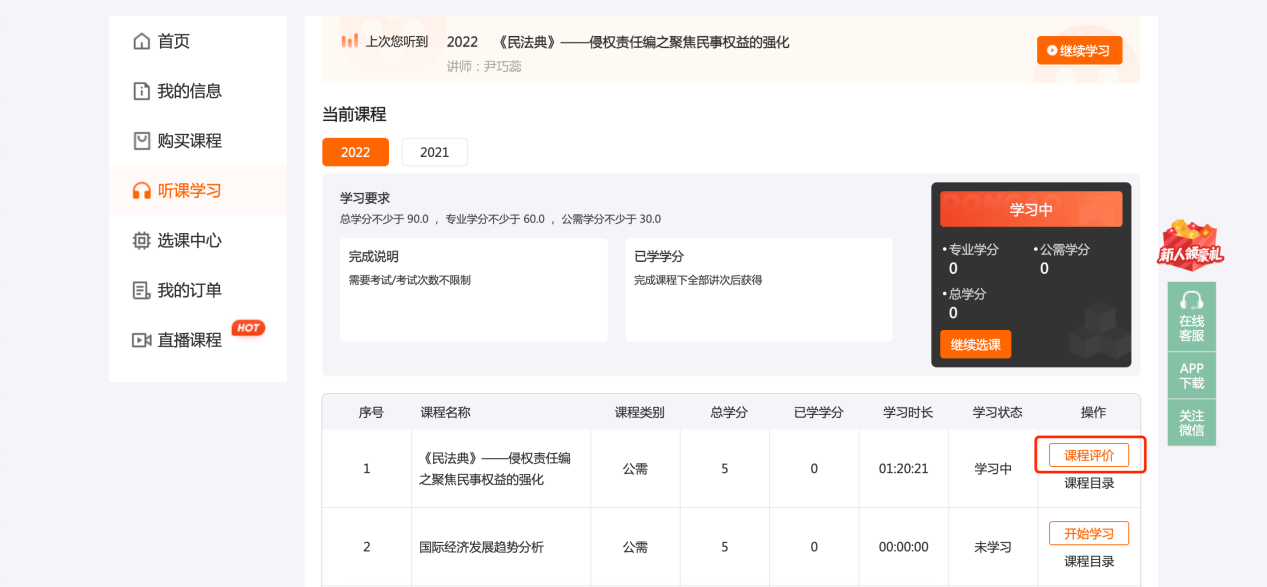Select the 2022 course tab

[356, 151]
